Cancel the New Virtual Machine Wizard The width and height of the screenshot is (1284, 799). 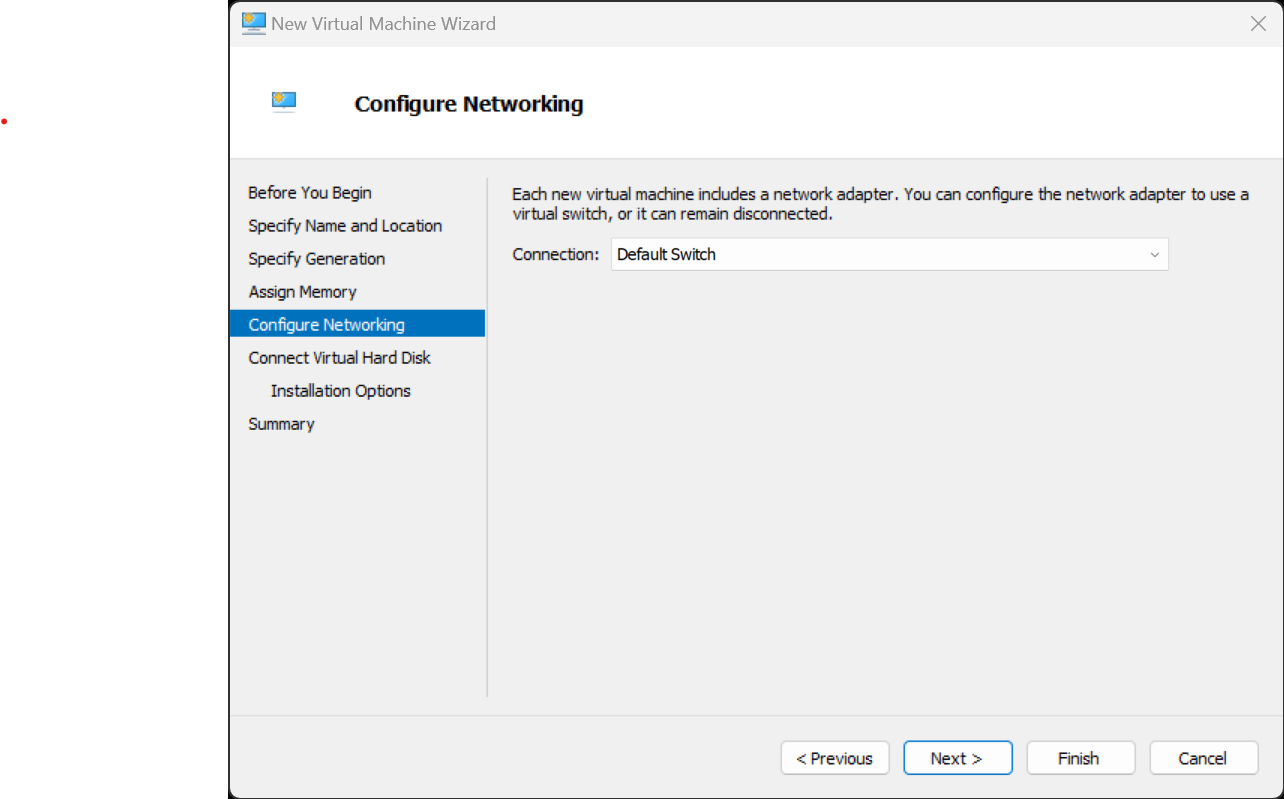pos(1204,758)
